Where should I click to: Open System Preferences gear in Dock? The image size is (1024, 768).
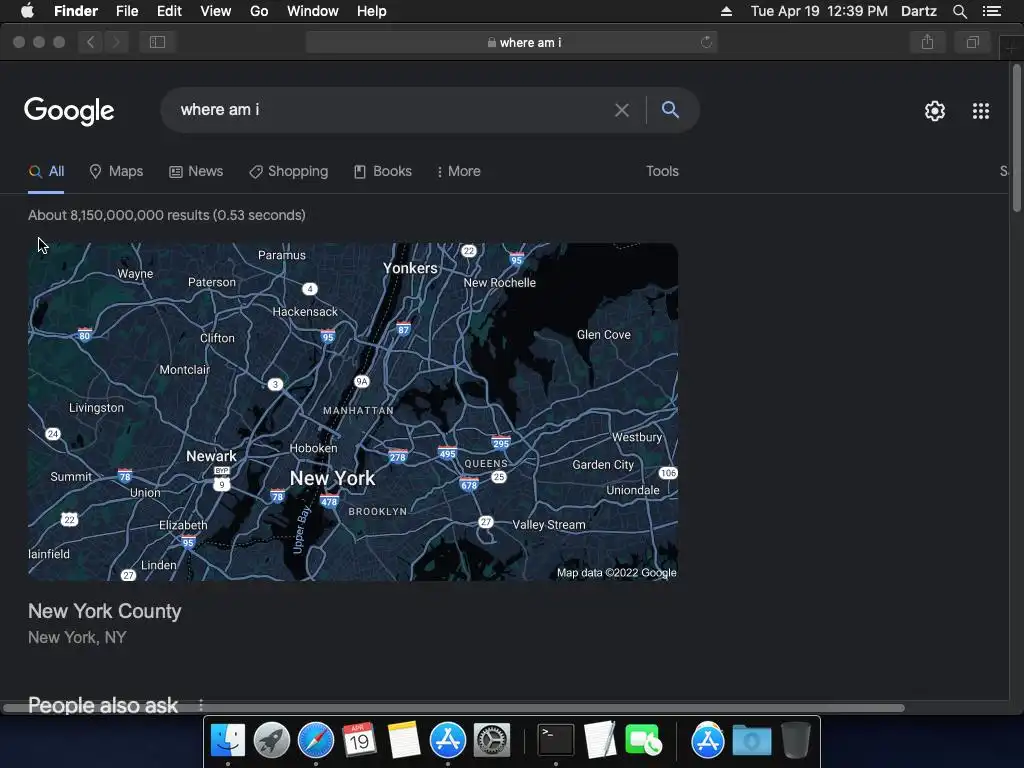(x=491, y=741)
